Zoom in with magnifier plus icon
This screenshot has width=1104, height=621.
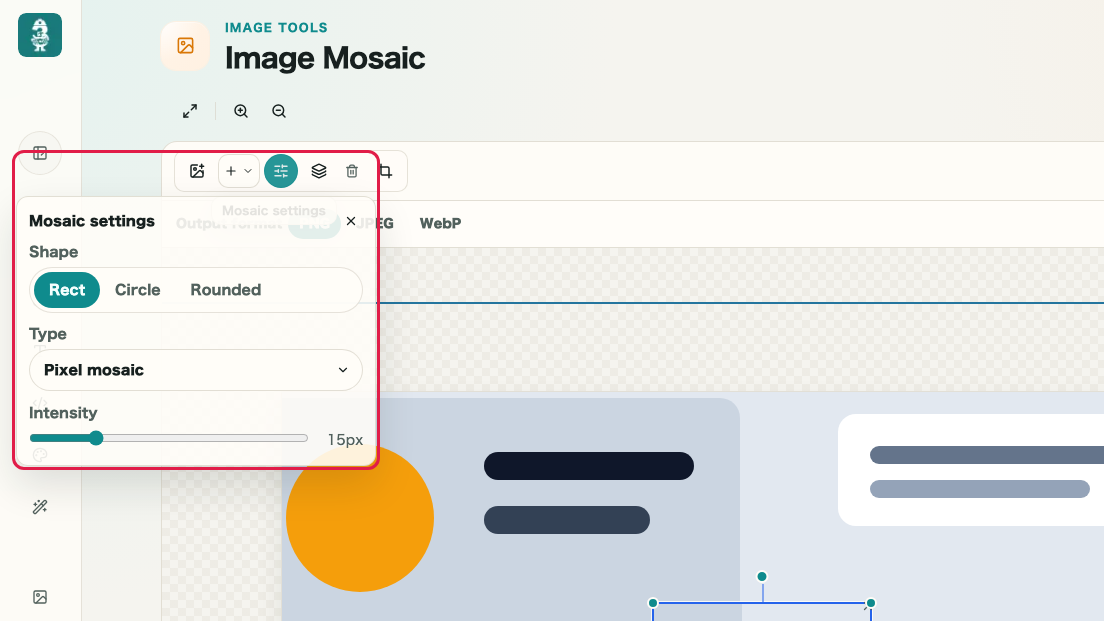241,111
